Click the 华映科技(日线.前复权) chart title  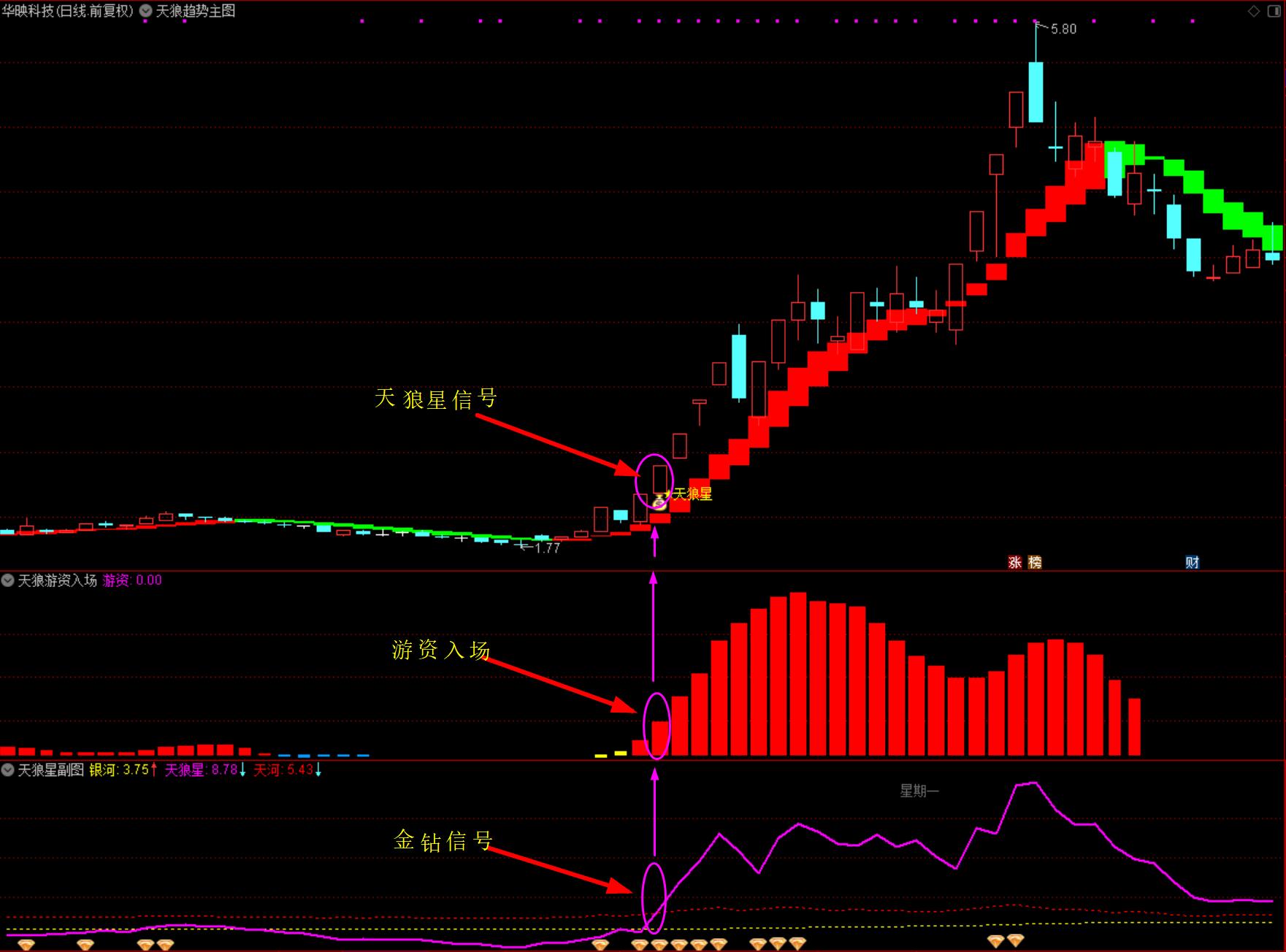(x=68, y=11)
